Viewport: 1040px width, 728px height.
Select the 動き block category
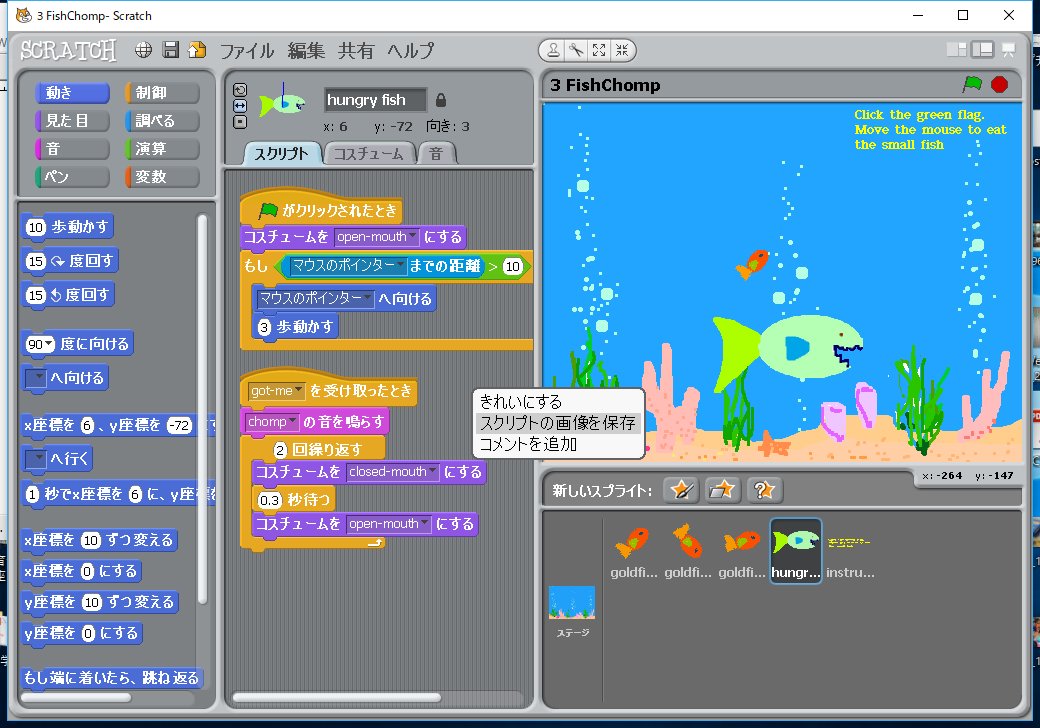(72, 93)
